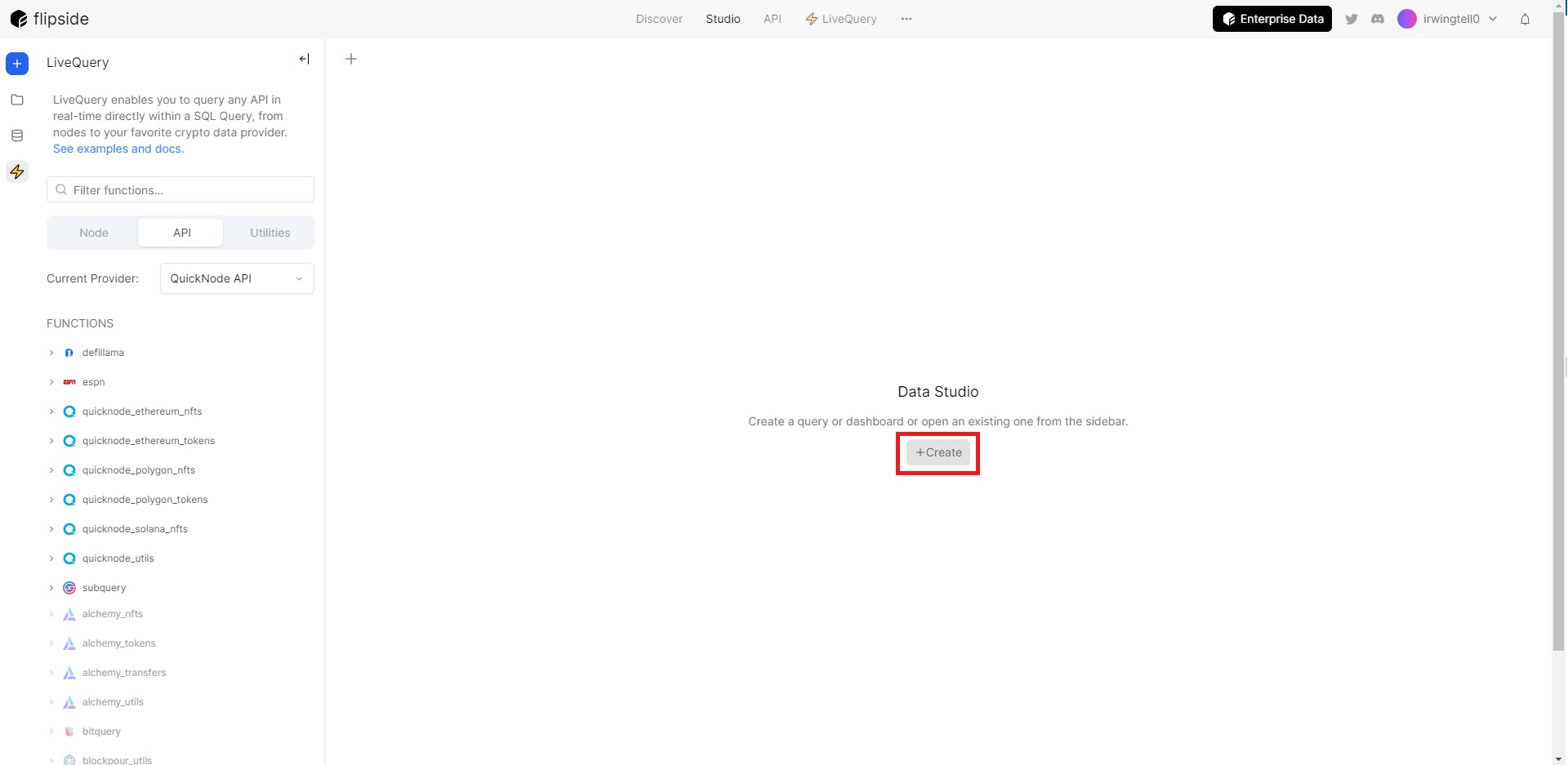The height and width of the screenshot is (765, 1568).
Task: Open the three-dots more menu in top nav
Action: point(906,19)
